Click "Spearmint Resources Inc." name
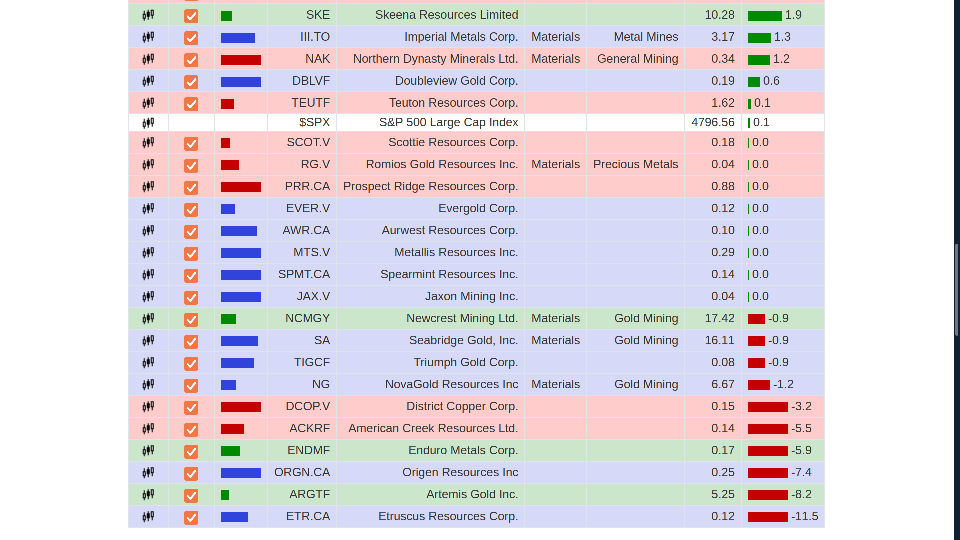The image size is (960, 540). click(449, 274)
